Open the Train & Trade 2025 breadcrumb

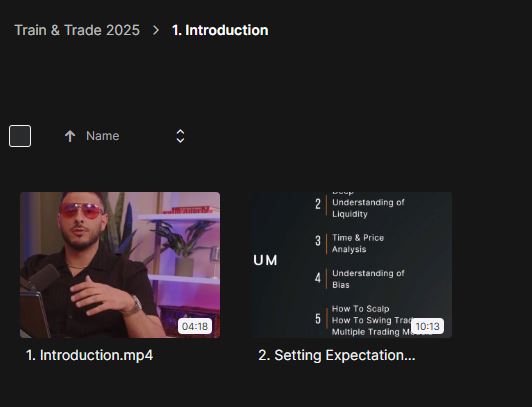[77, 30]
